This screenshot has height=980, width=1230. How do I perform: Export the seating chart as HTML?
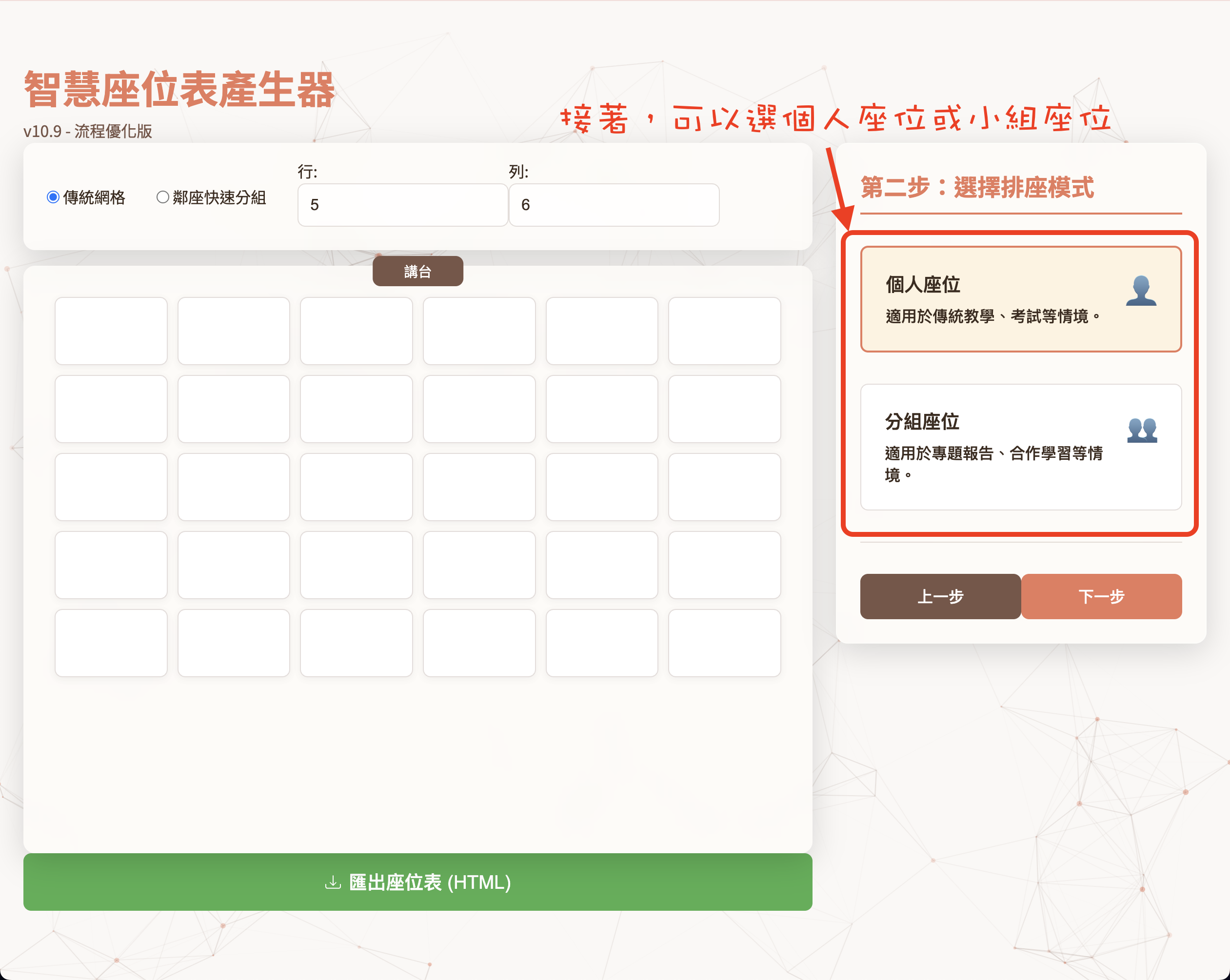417,882
